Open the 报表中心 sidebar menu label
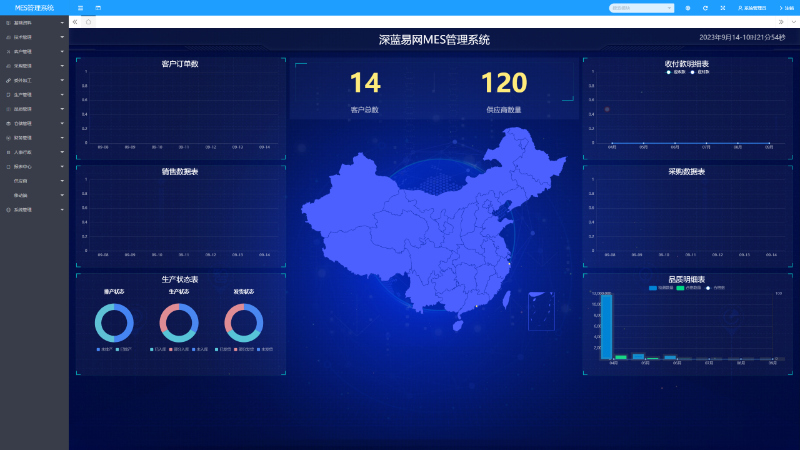Image resolution: width=800 pixels, height=450 pixels. (22, 167)
